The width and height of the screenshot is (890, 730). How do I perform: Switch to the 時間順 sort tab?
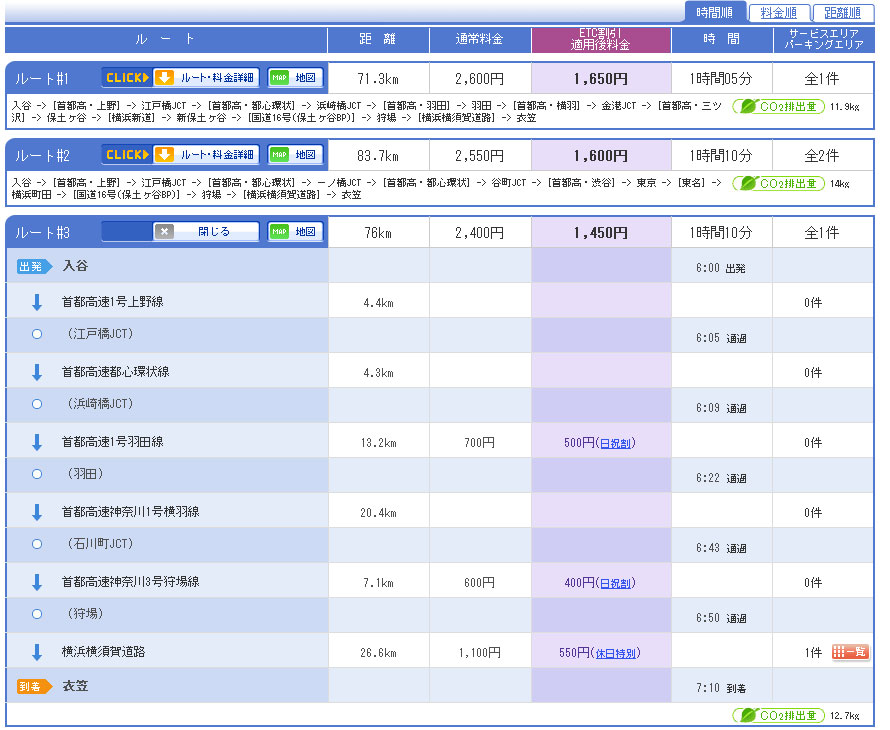point(714,13)
